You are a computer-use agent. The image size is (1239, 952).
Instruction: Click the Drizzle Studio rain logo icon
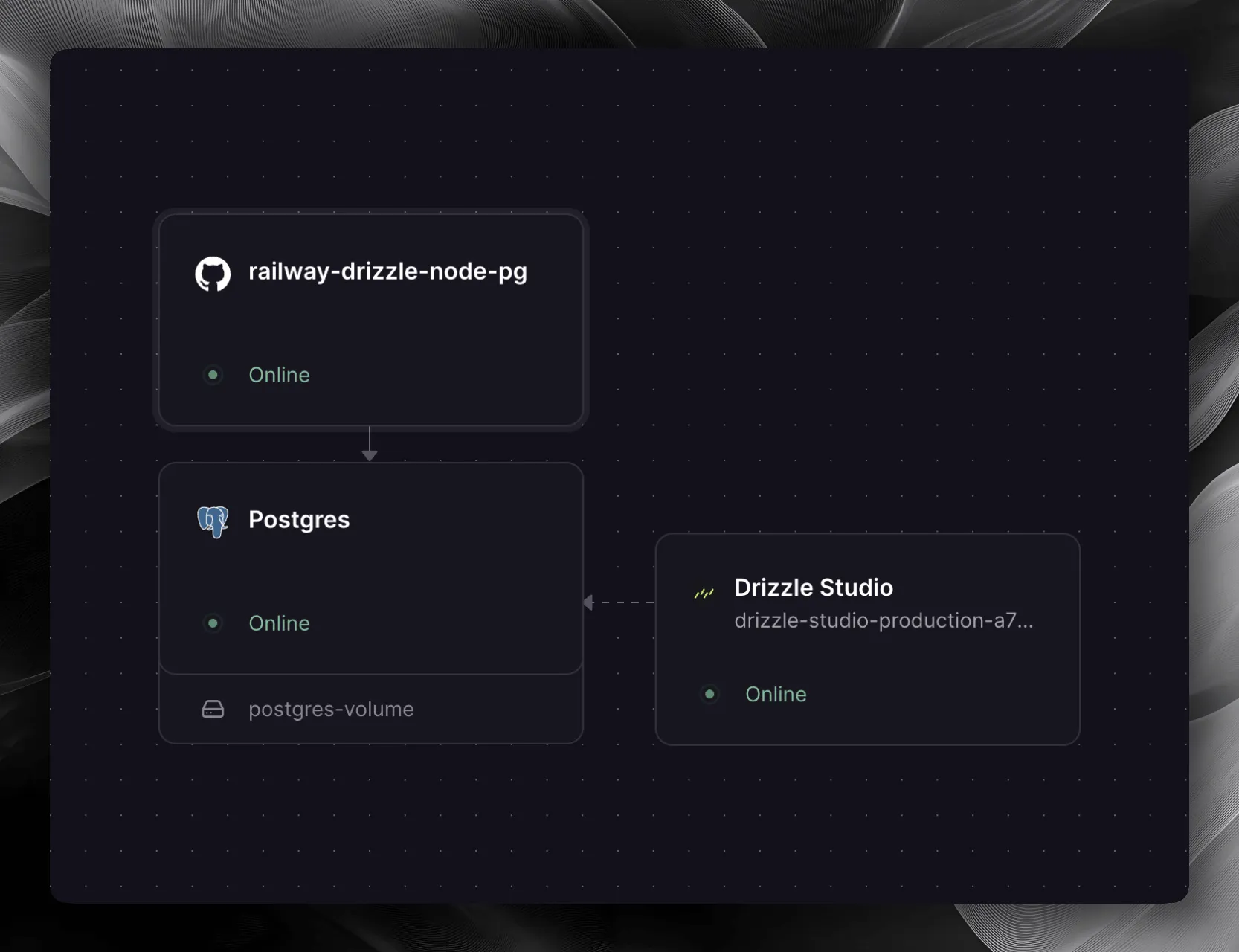704,593
